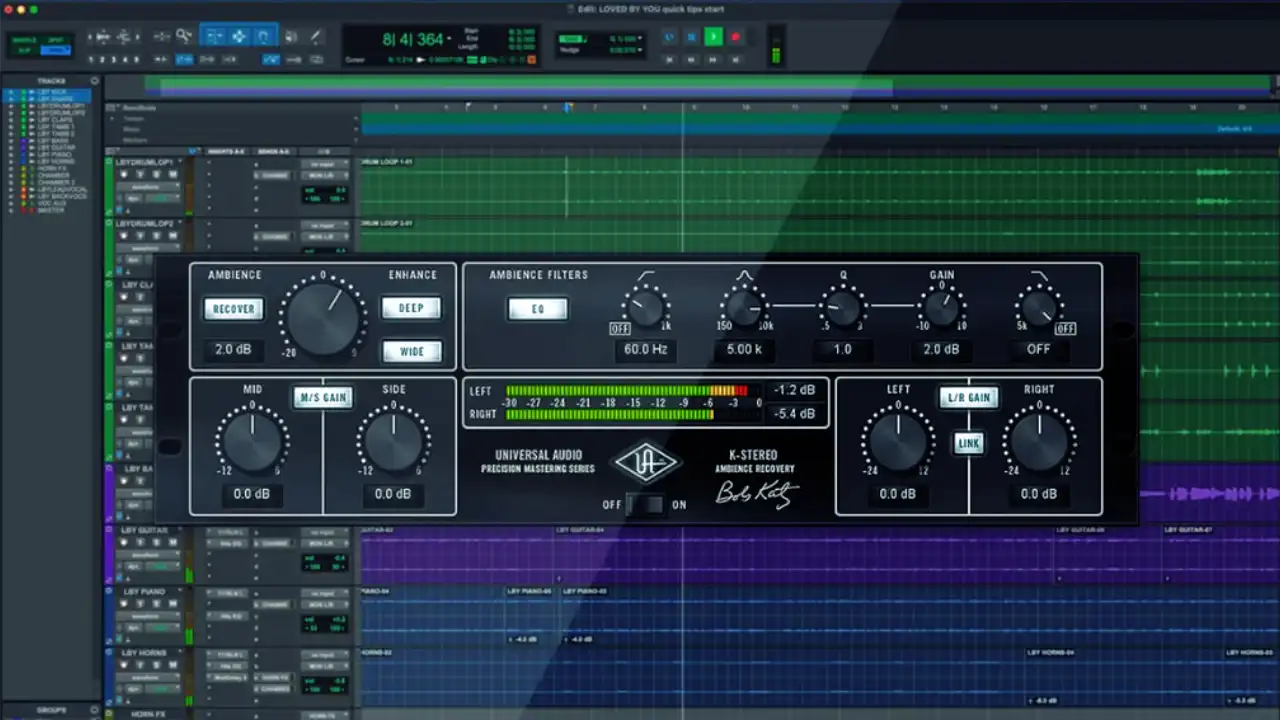Enable Grid edit mode
Screen dimensions: 1280x720
tap(56, 51)
